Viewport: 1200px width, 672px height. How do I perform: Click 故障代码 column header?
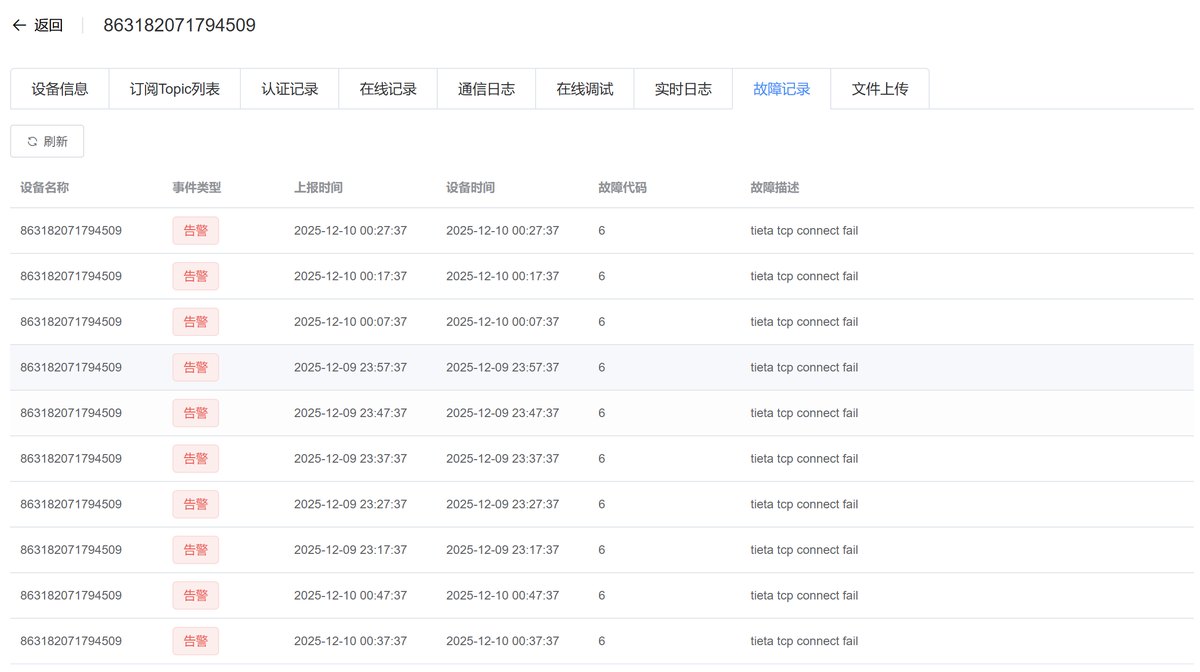point(622,188)
